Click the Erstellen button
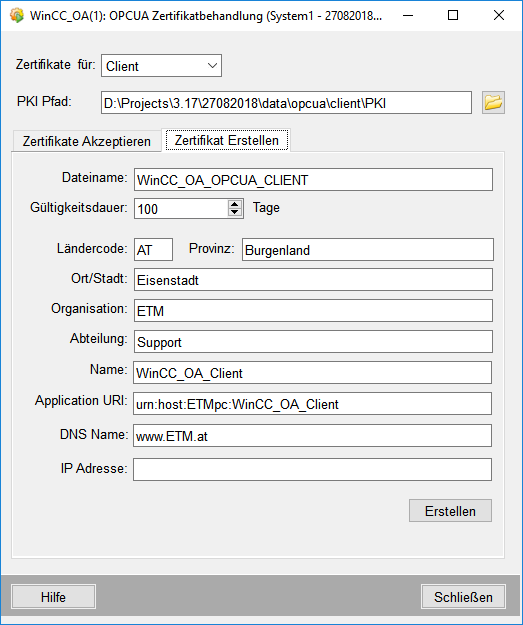This screenshot has height=625, width=523. click(x=450, y=511)
